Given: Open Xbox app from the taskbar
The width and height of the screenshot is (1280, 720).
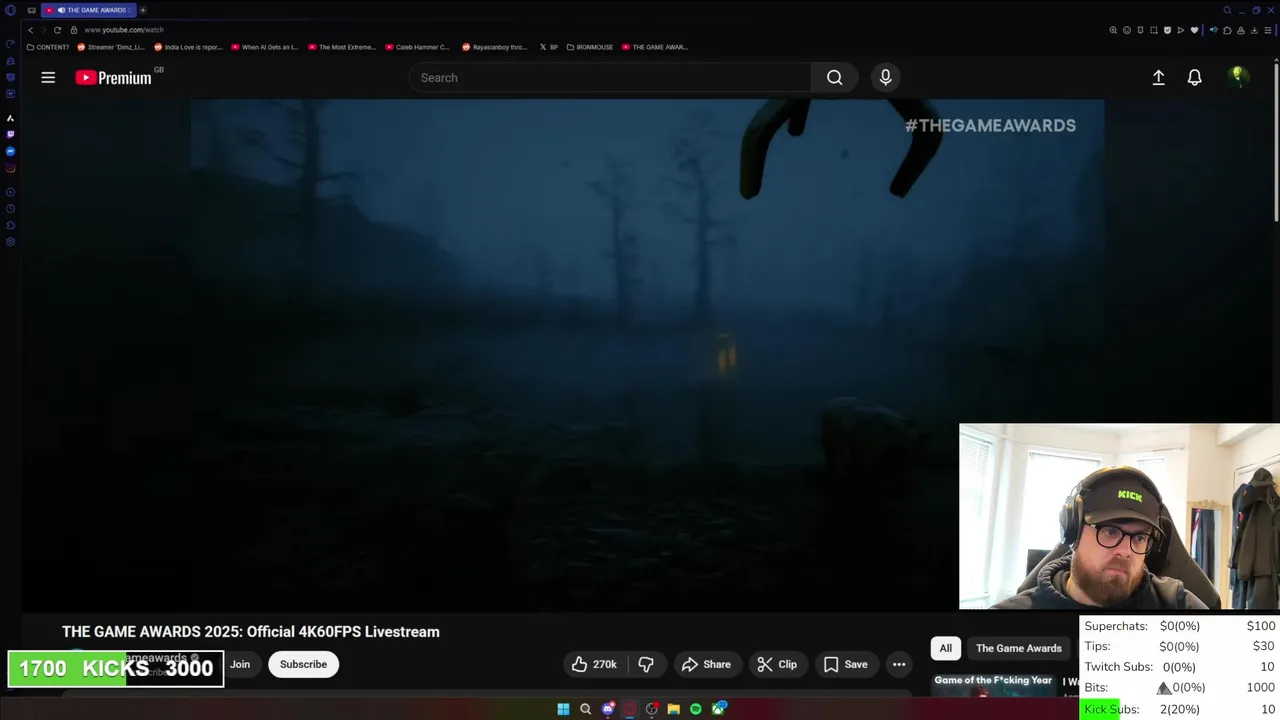Looking at the screenshot, I should click(x=718, y=709).
